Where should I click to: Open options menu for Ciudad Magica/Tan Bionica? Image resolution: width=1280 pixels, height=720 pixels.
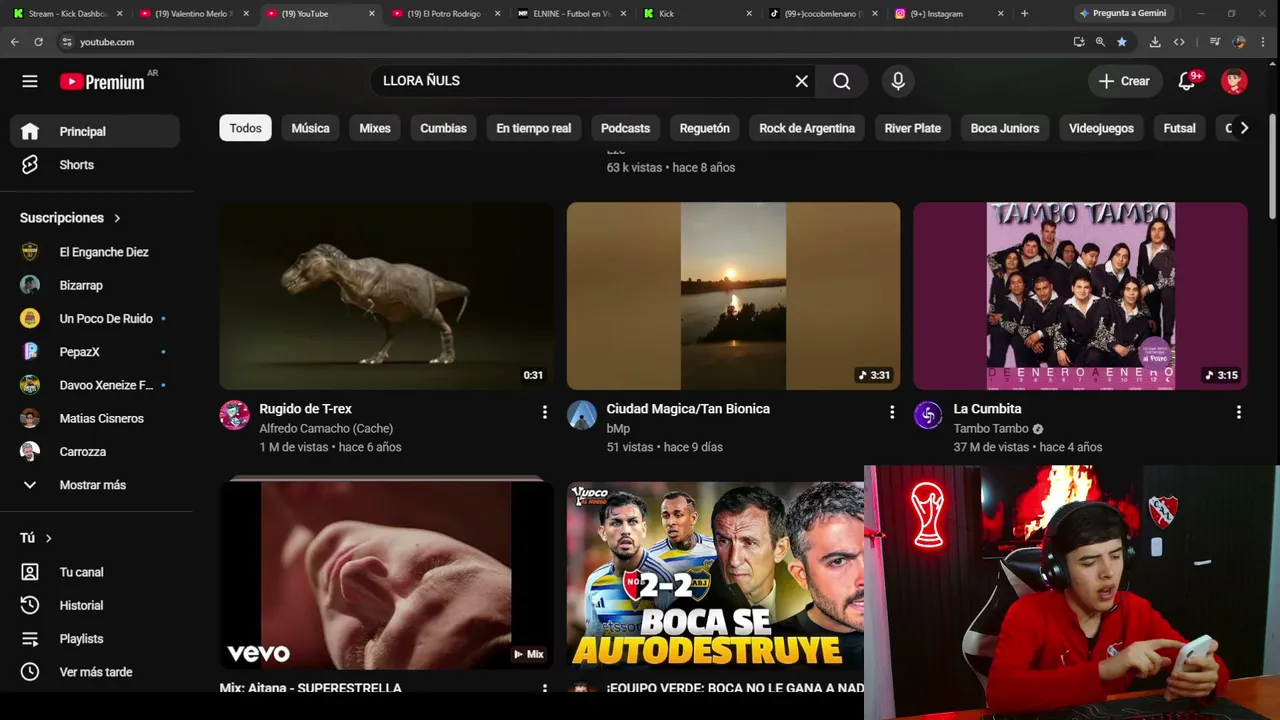pos(892,412)
